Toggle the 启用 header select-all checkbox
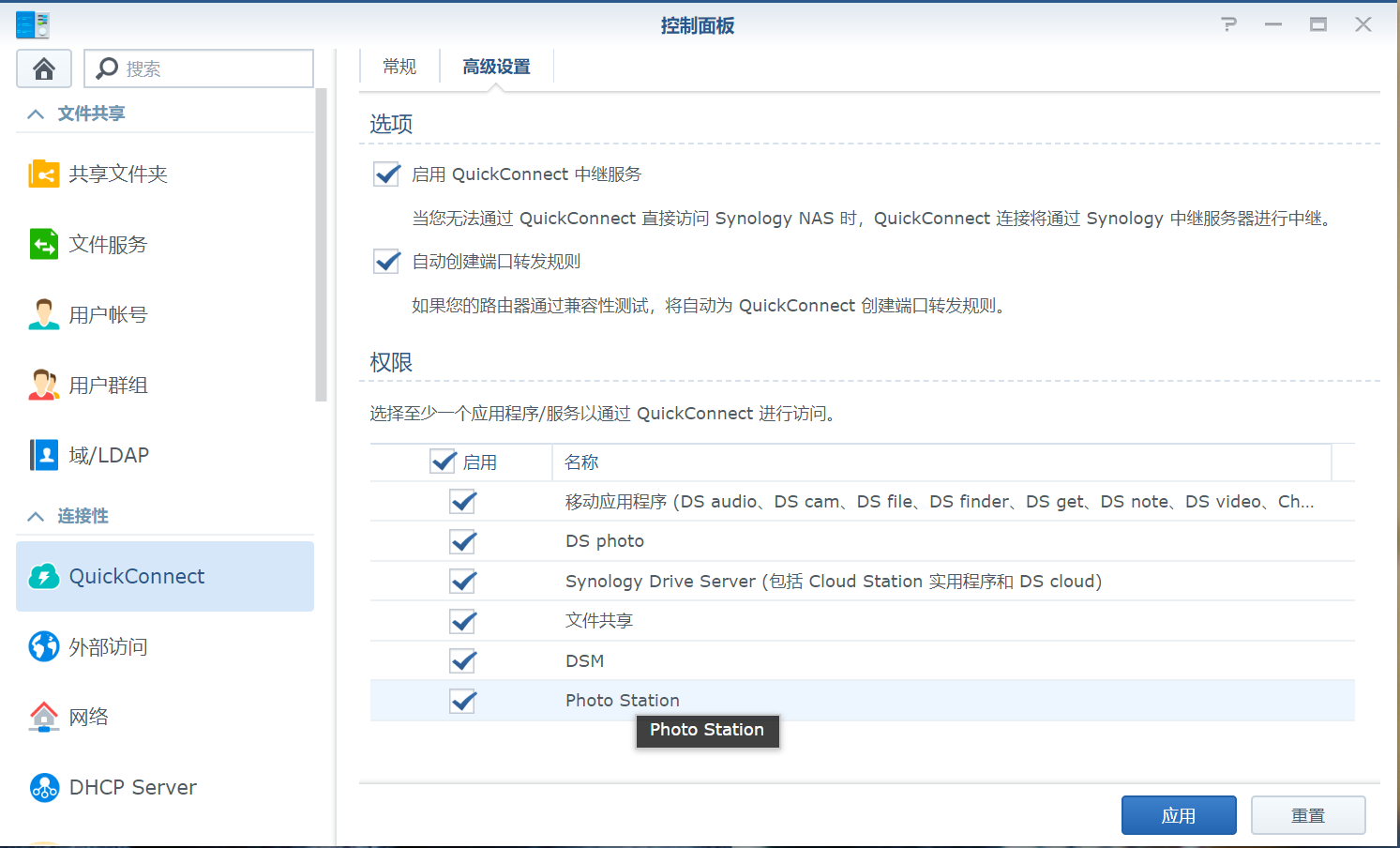1400x848 pixels. point(443,462)
